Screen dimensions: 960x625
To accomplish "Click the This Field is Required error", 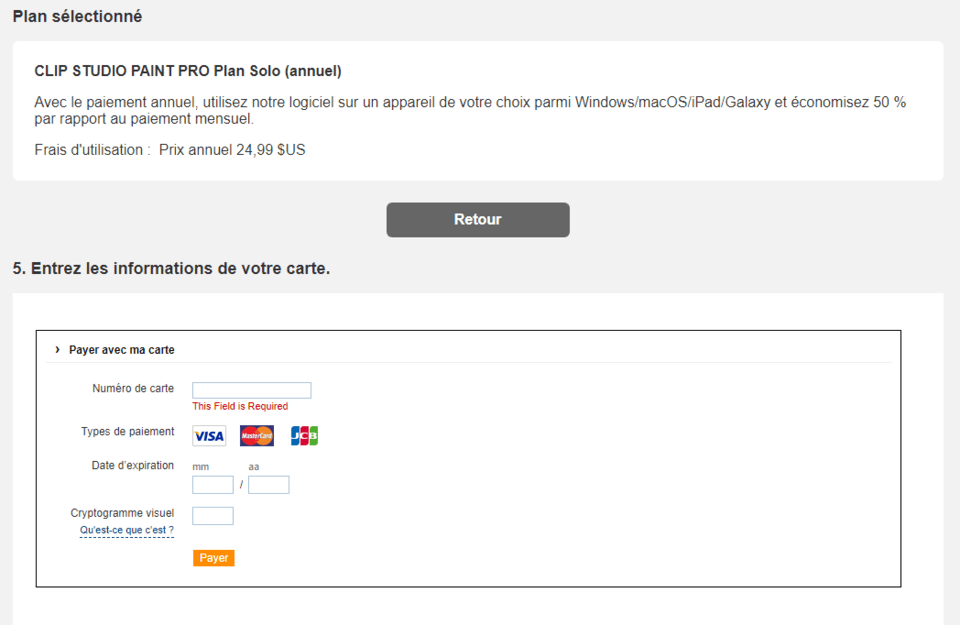I will (240, 406).
